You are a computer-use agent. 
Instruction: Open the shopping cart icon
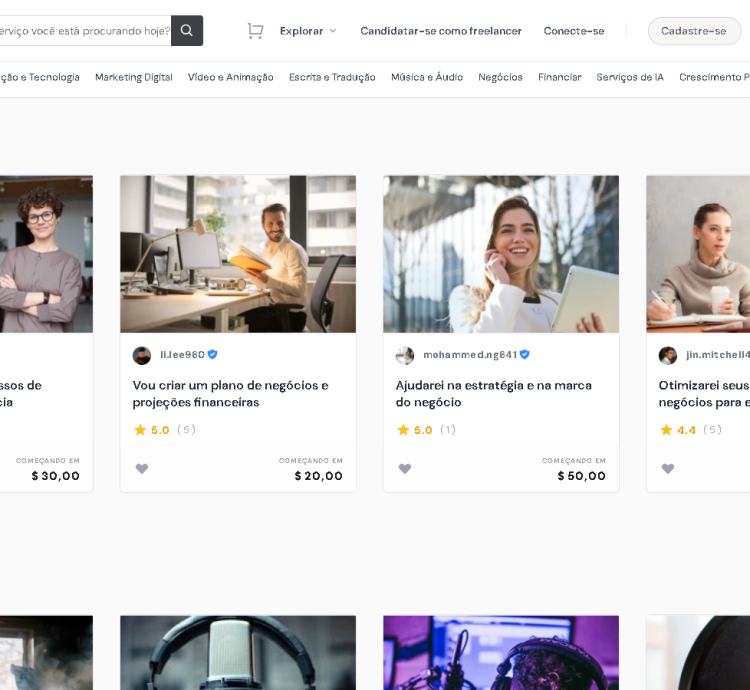pos(255,31)
